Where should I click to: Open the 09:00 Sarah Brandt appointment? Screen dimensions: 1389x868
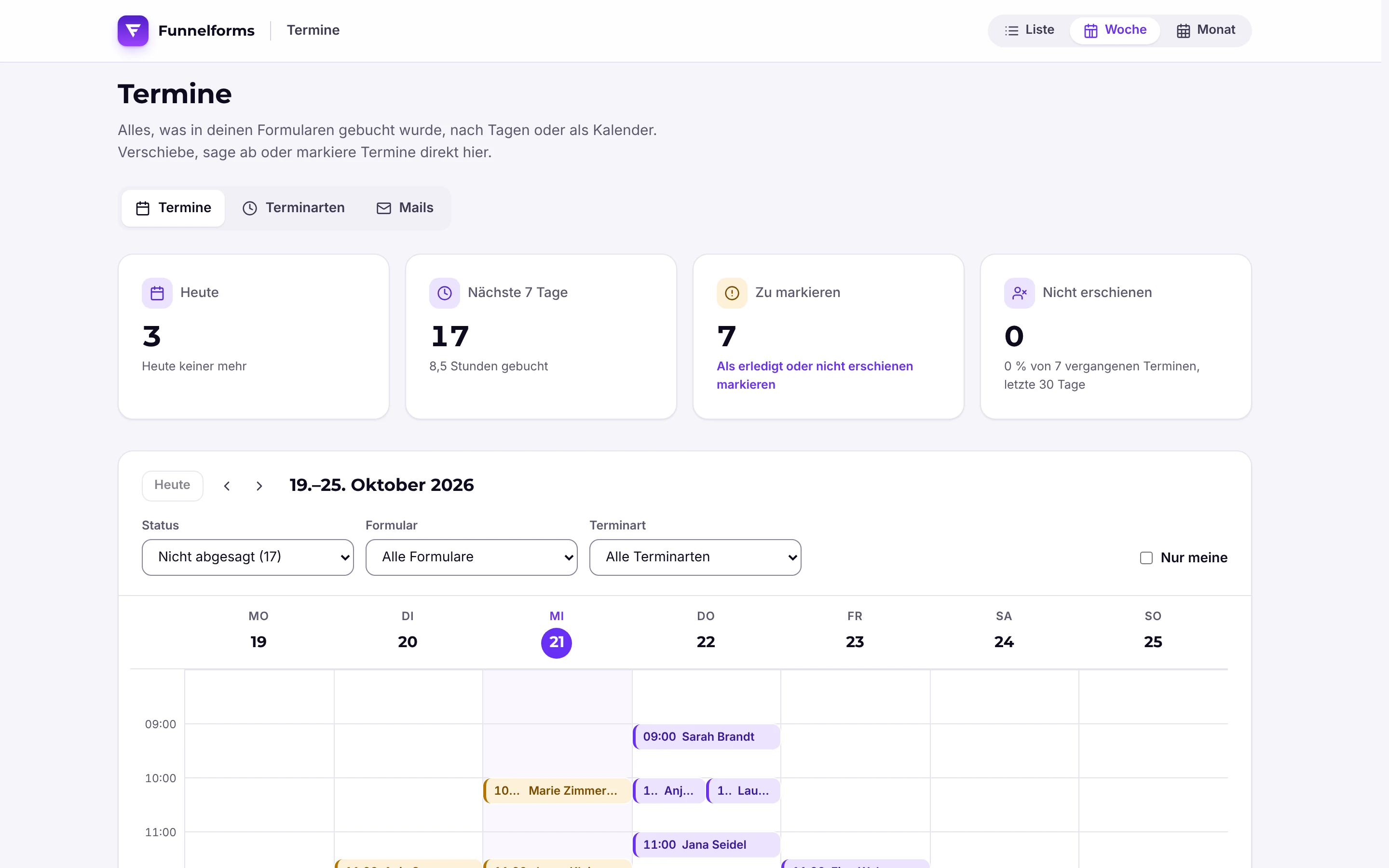pyautogui.click(x=706, y=736)
